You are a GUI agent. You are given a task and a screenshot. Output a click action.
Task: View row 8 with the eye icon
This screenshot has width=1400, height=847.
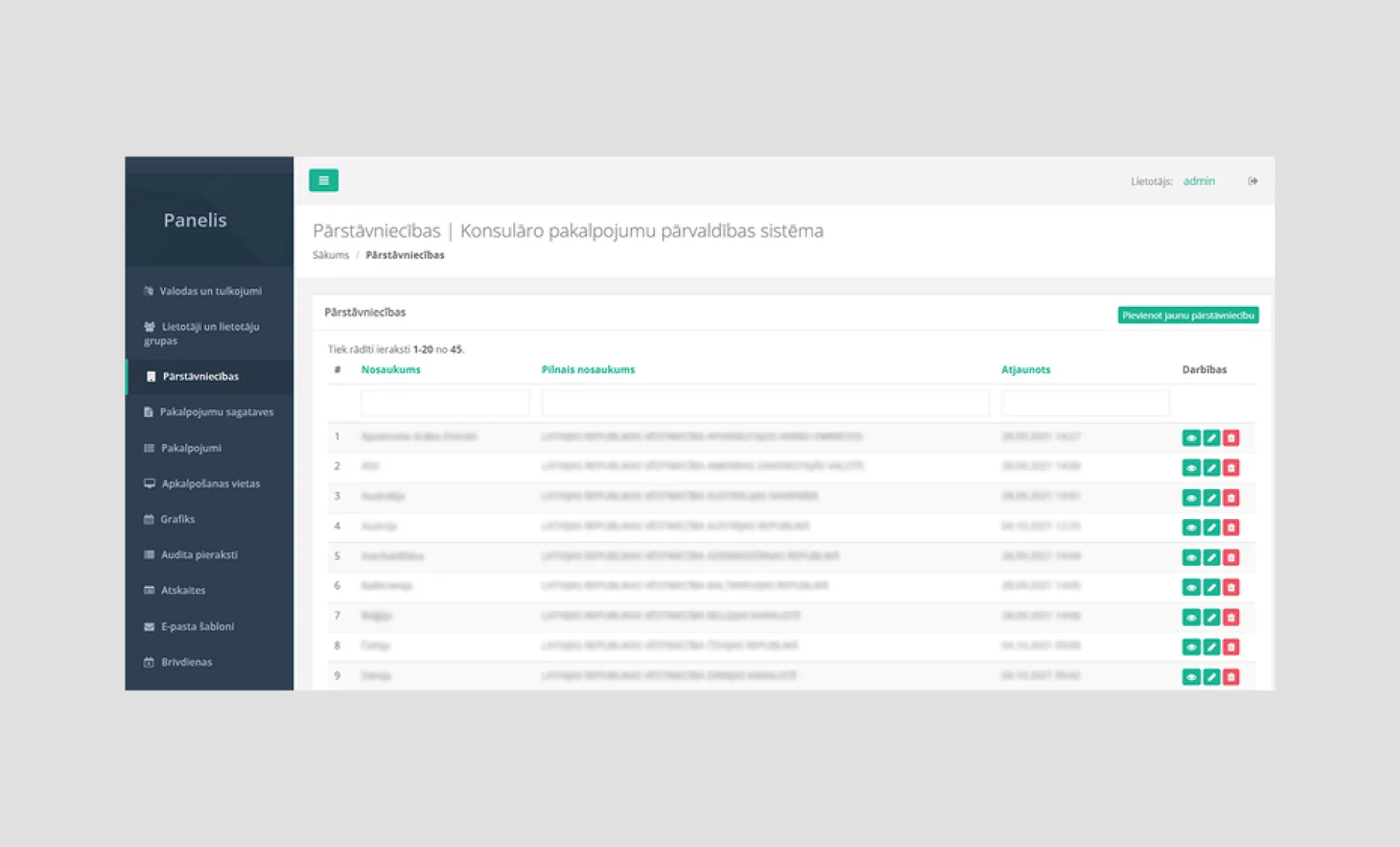coord(1191,647)
